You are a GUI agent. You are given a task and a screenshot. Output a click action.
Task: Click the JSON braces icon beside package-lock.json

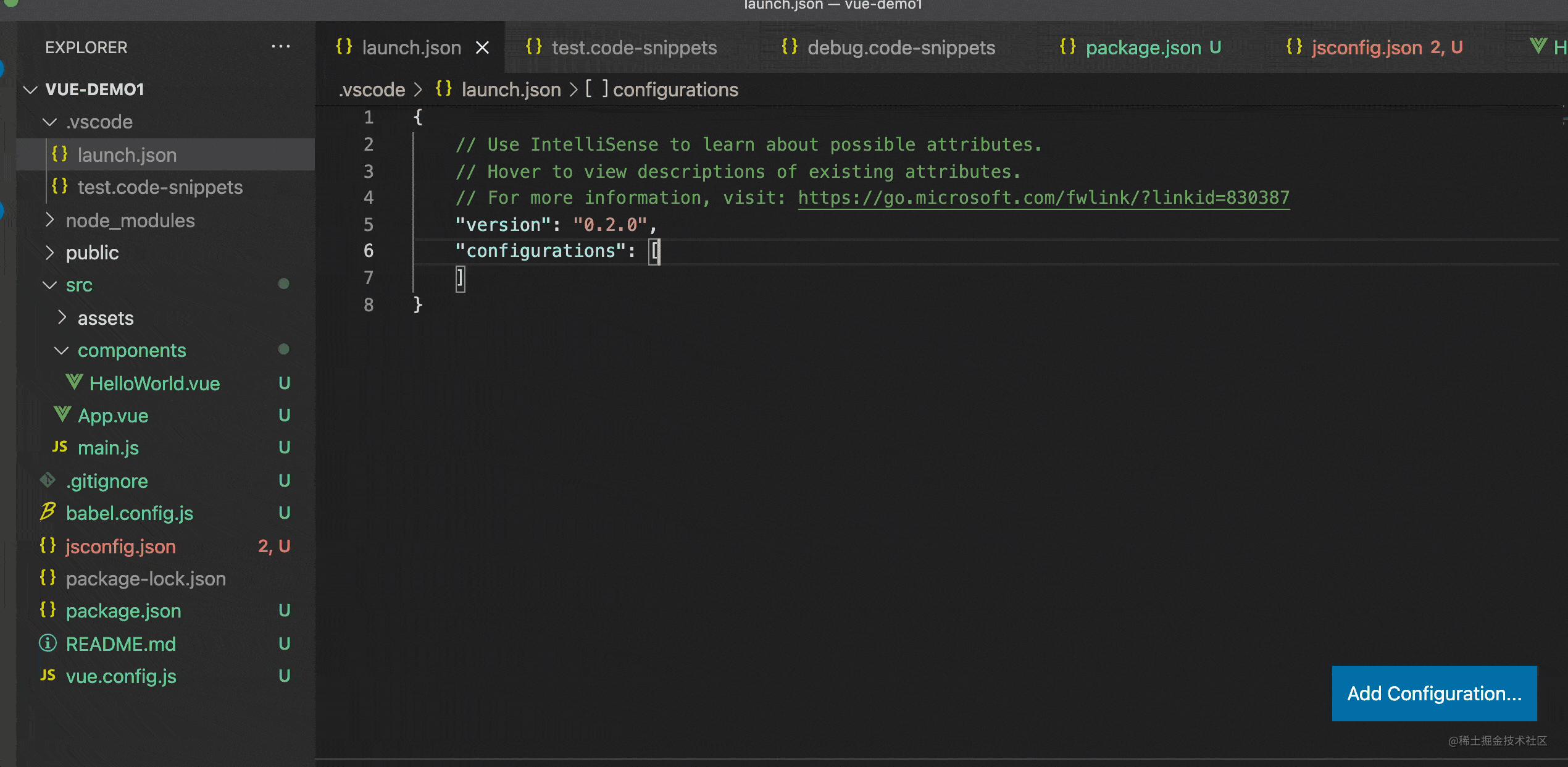coord(48,578)
